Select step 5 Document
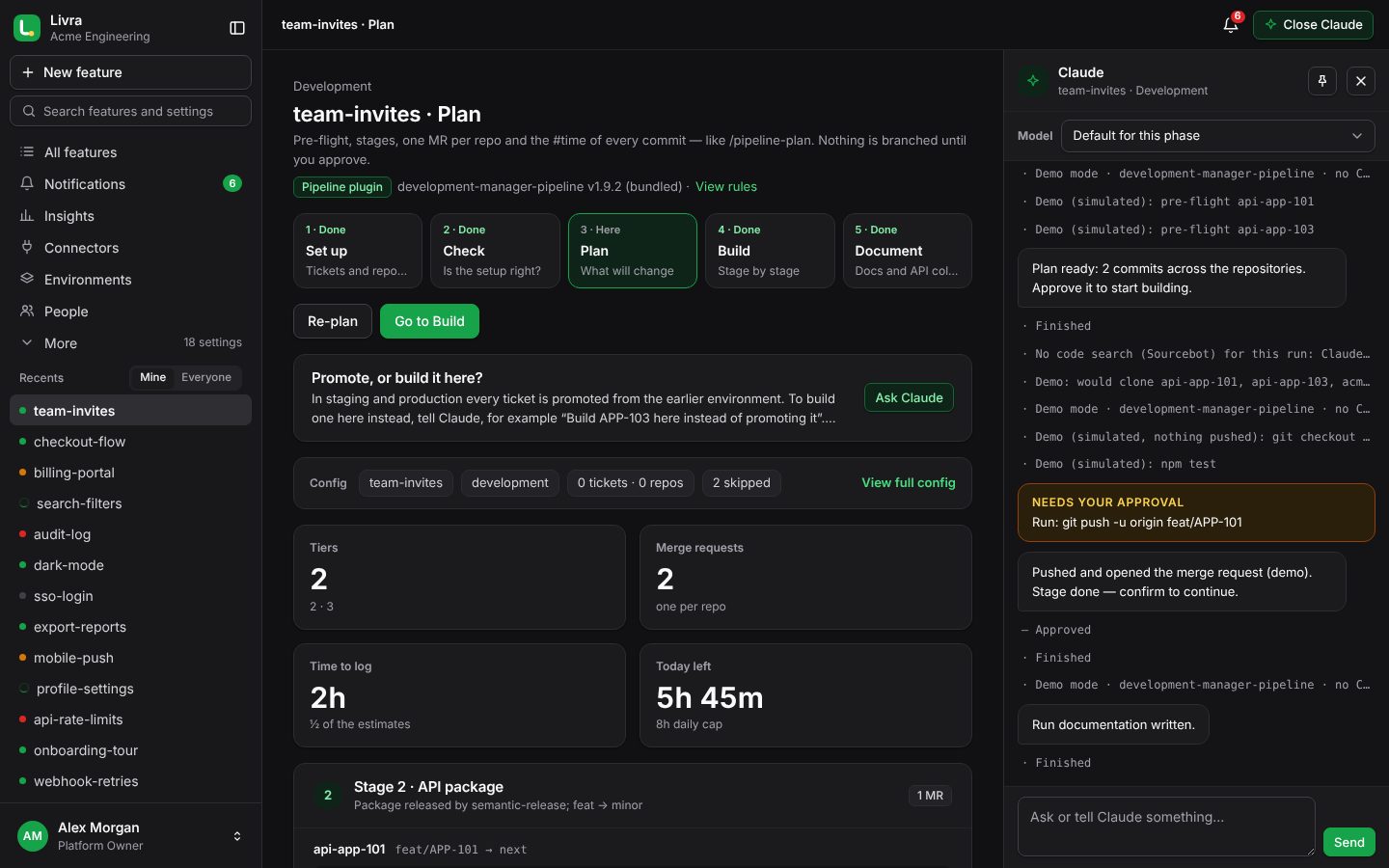The image size is (1389, 868). [907, 251]
